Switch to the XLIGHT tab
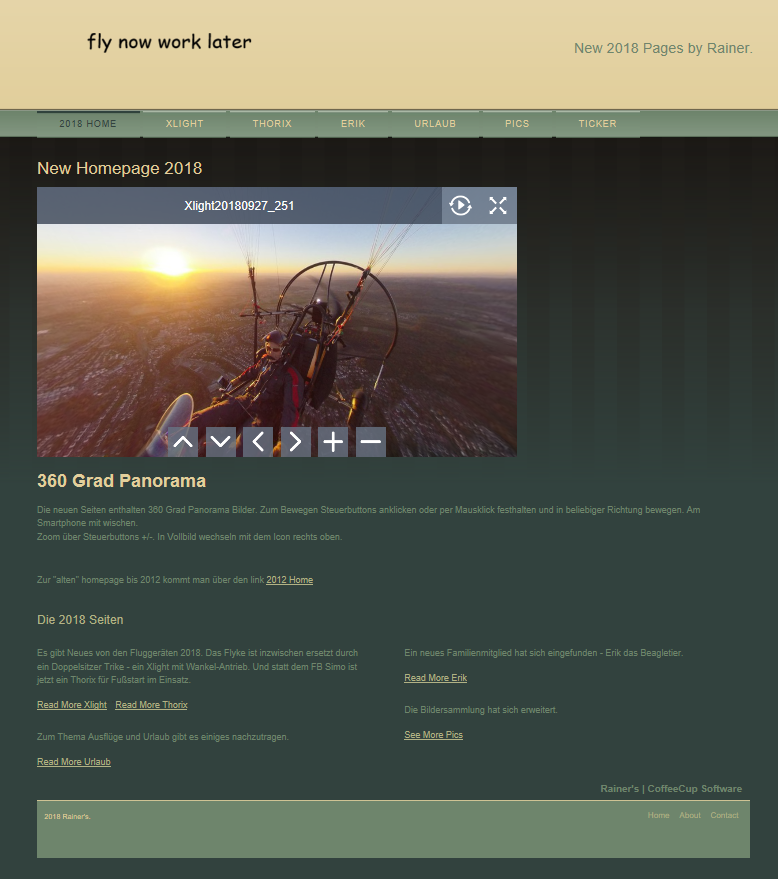The width and height of the screenshot is (778, 879). [x=185, y=124]
